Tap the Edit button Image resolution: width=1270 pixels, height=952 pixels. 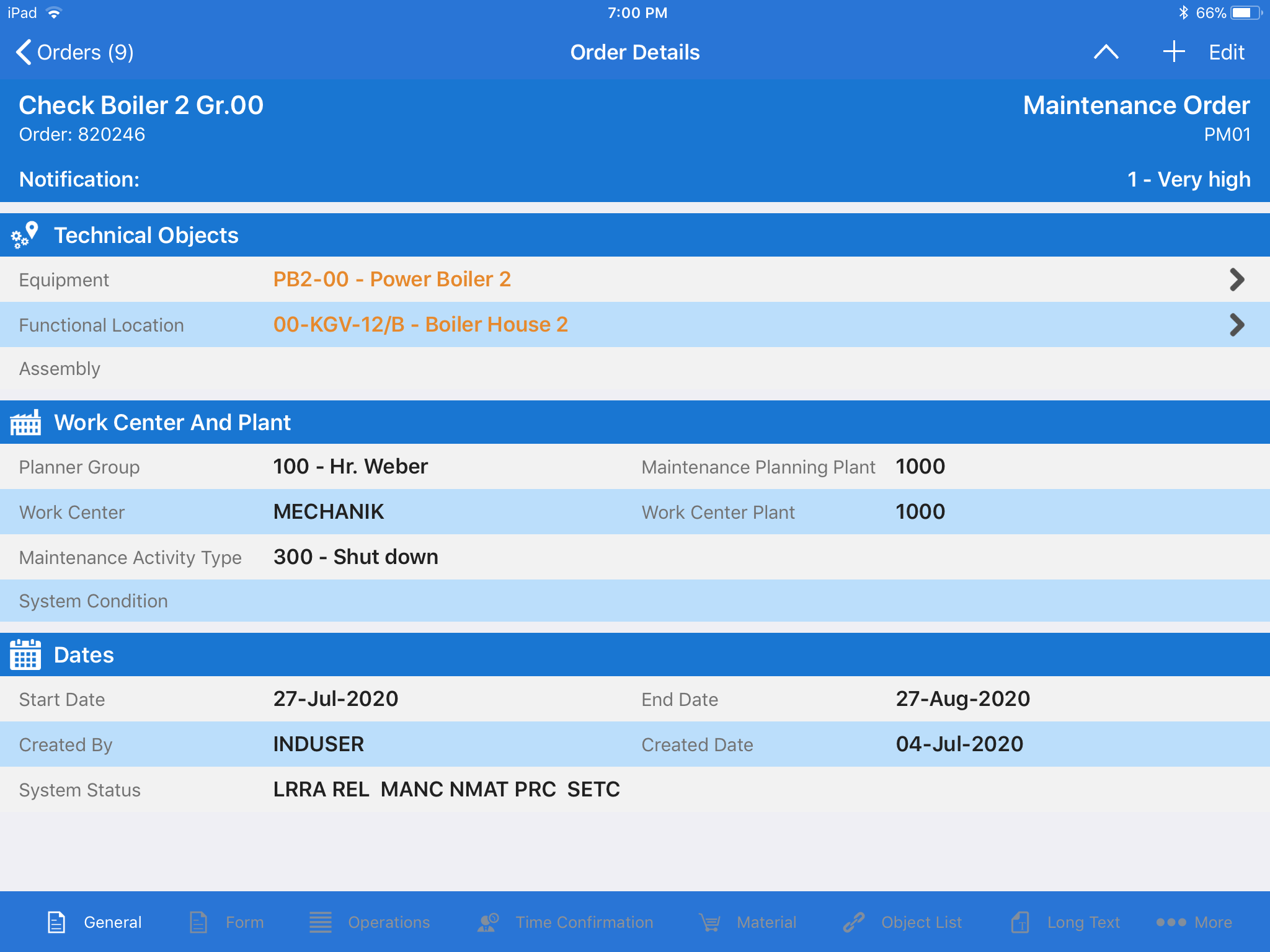(x=1226, y=52)
